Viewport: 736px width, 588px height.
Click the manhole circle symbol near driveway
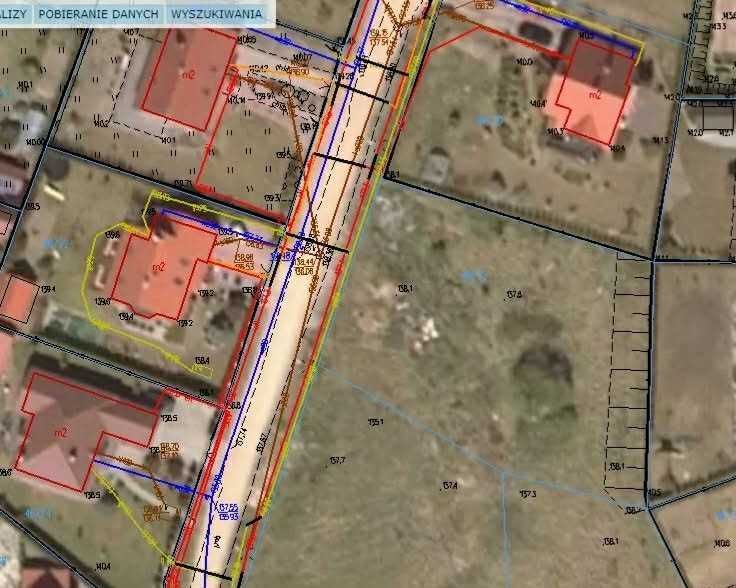[x=287, y=92]
